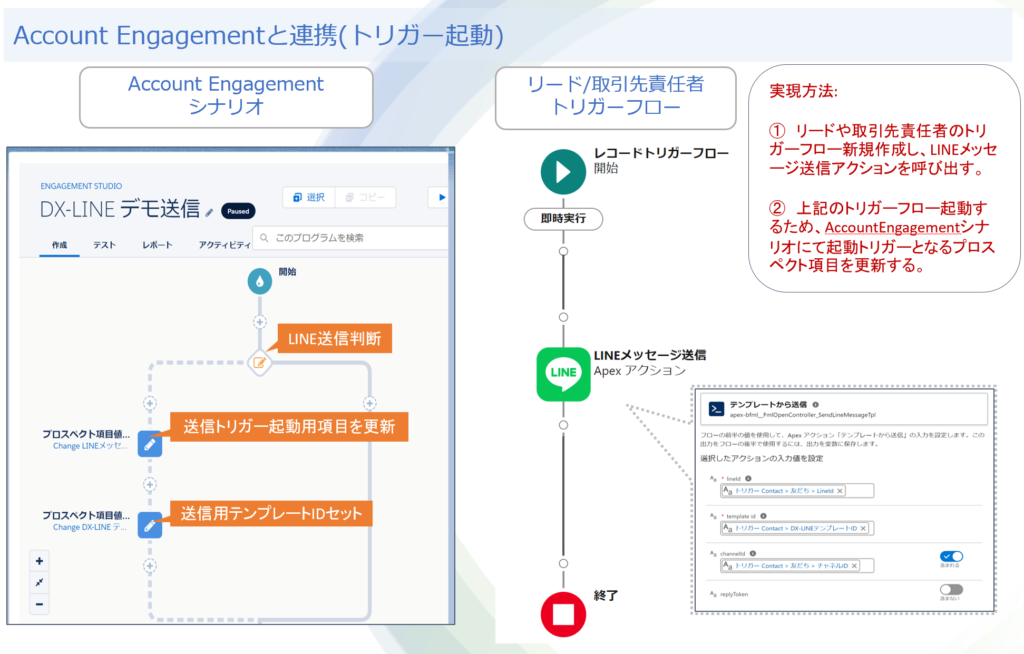
Task: Edit program name with pencil icon
Action: pyautogui.click(x=209, y=212)
